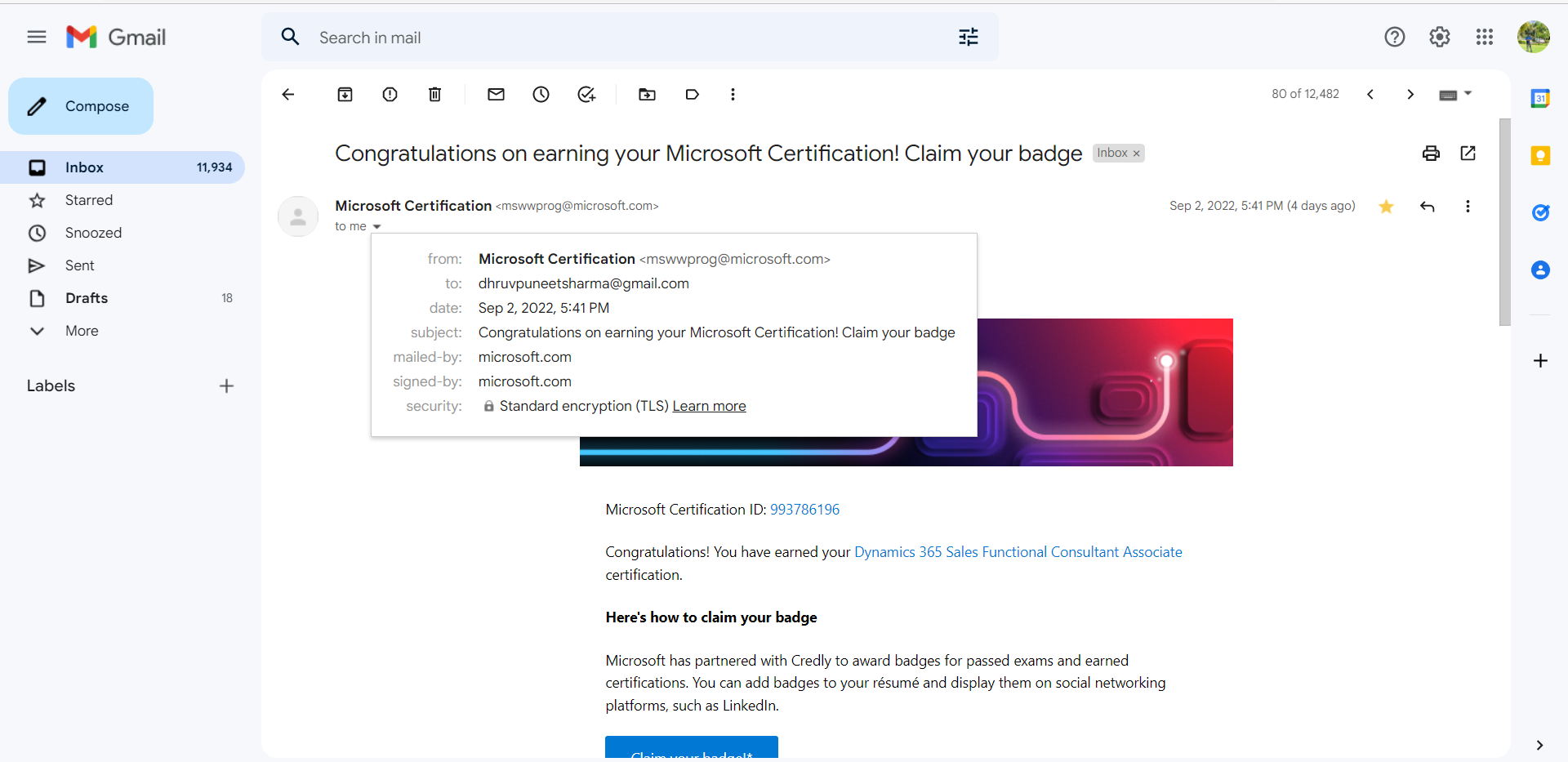
Task: Open the main menu hamburger icon
Action: click(x=37, y=37)
